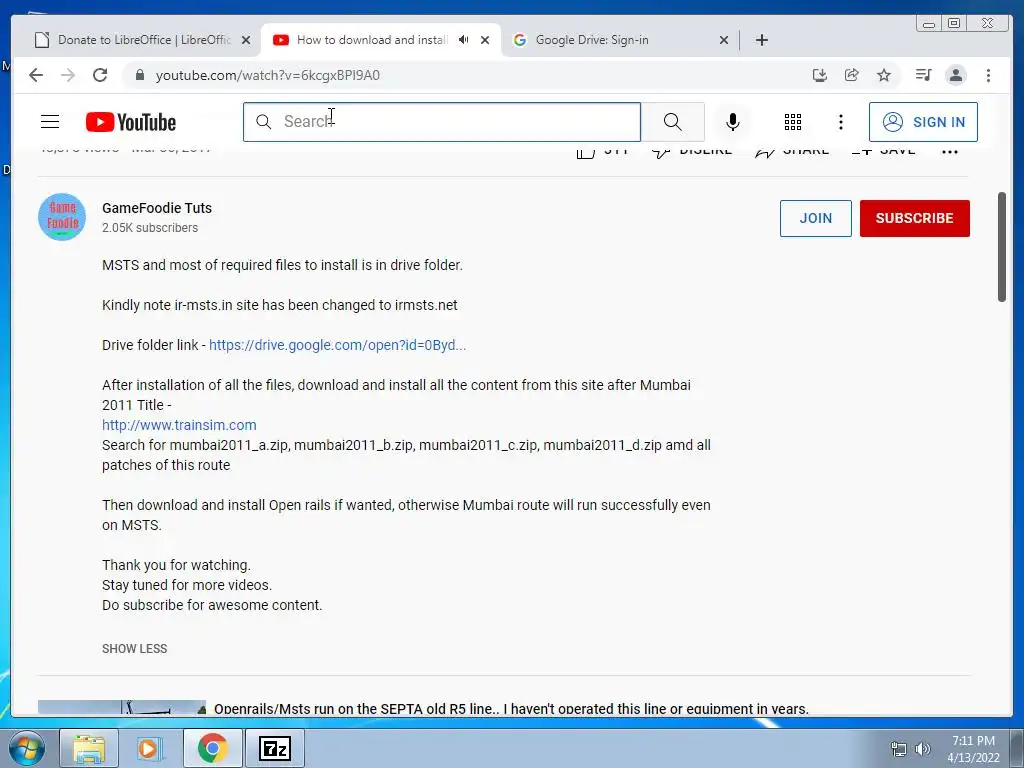Open the Windows Start menu
The width and height of the screenshot is (1024, 768).
(27, 748)
